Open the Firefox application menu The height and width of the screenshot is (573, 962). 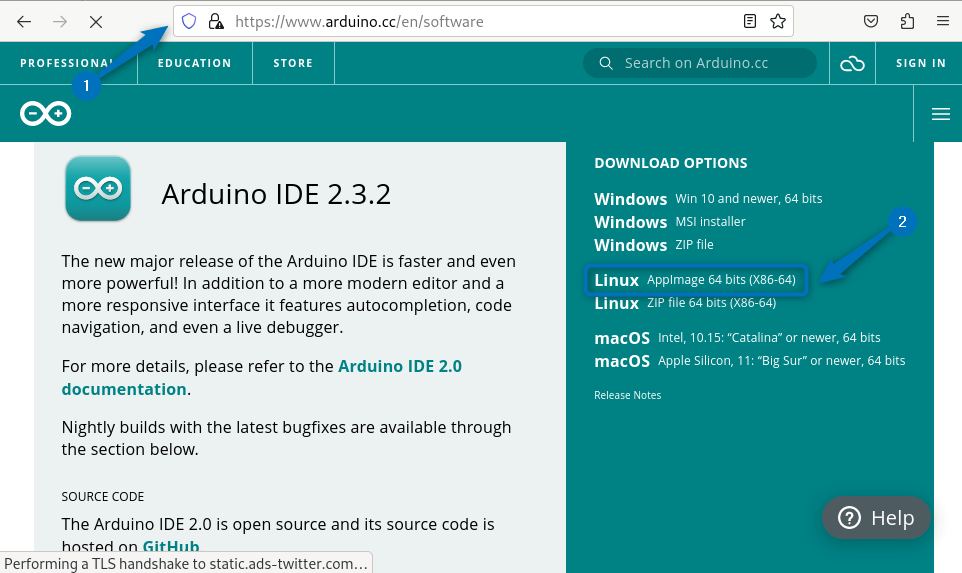coord(943,21)
